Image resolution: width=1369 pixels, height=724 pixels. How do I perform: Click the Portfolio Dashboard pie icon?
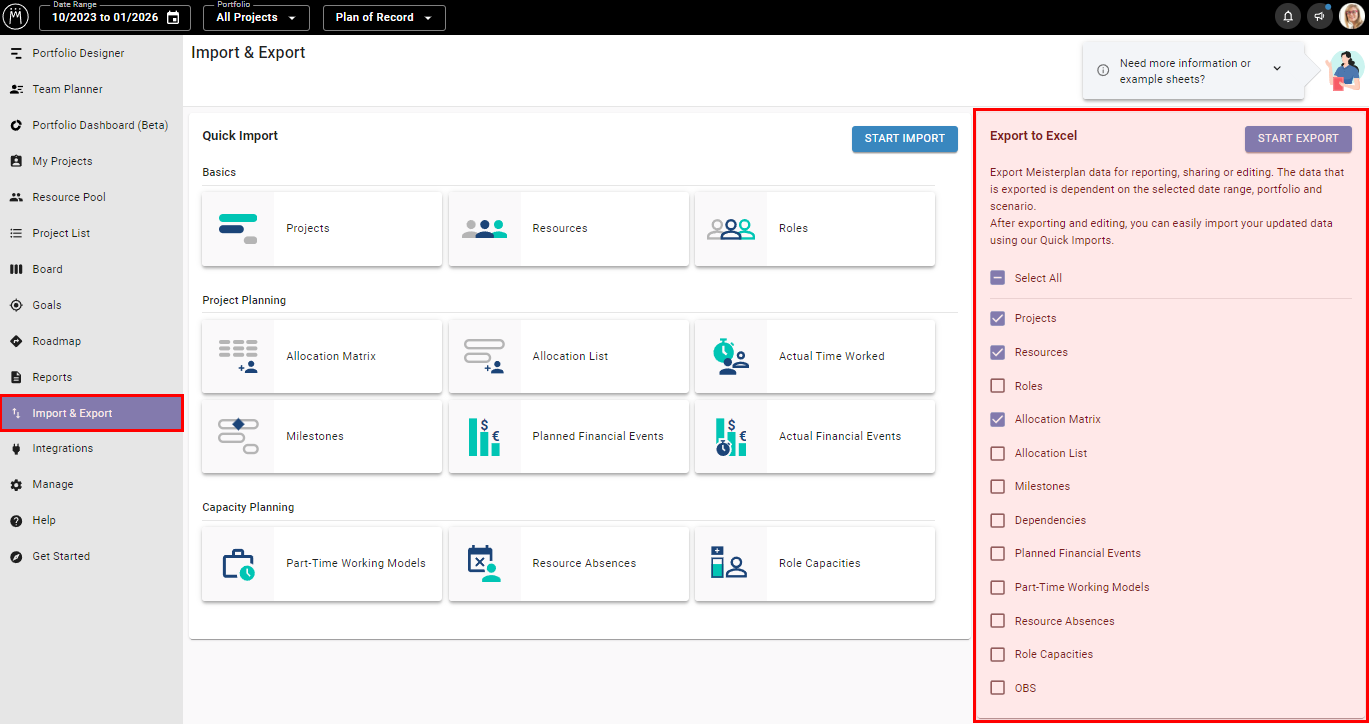(x=16, y=125)
